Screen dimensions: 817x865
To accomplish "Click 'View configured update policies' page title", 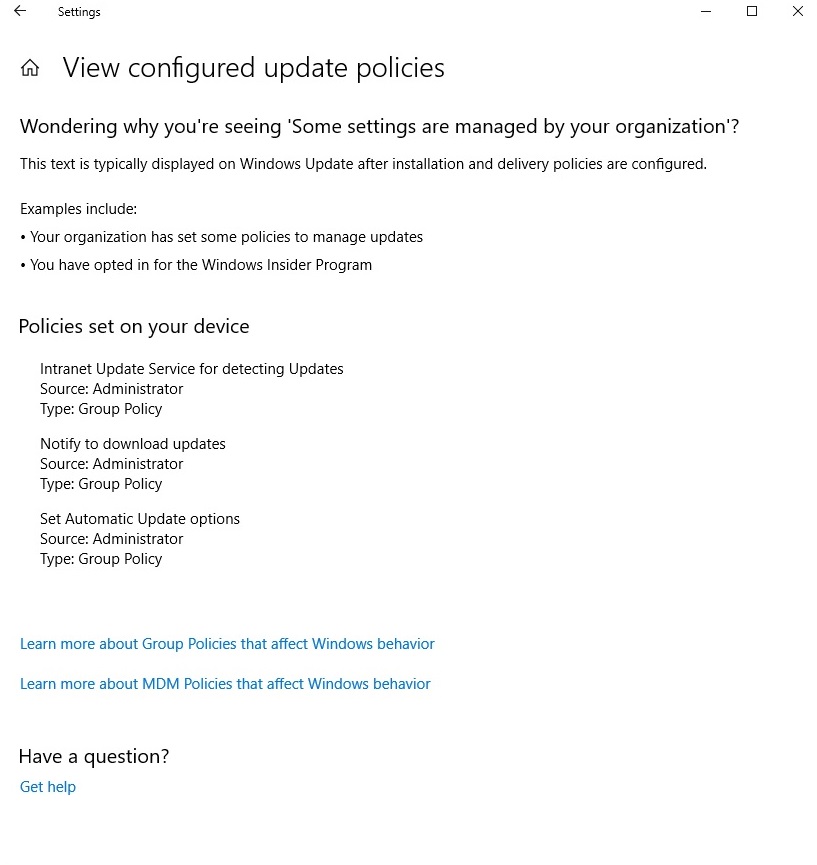I will [x=254, y=67].
